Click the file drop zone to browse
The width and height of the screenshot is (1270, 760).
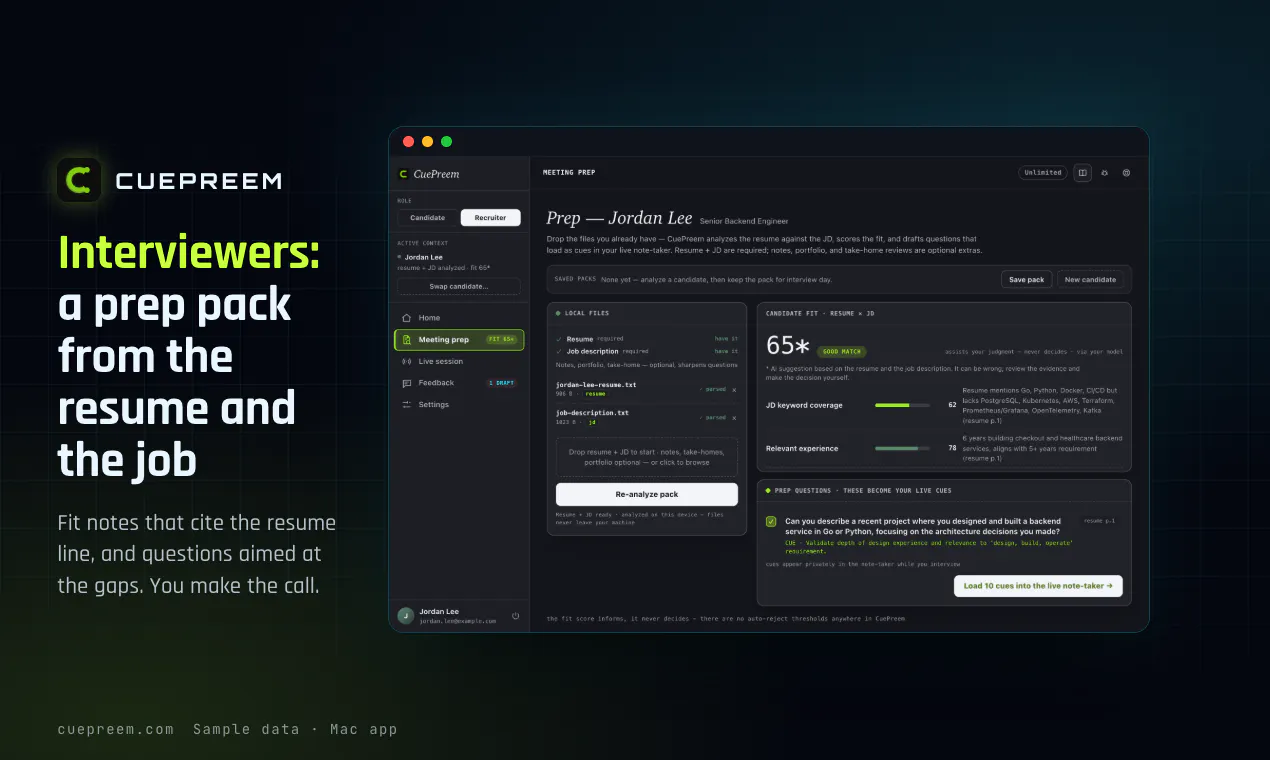pyautogui.click(x=647, y=457)
